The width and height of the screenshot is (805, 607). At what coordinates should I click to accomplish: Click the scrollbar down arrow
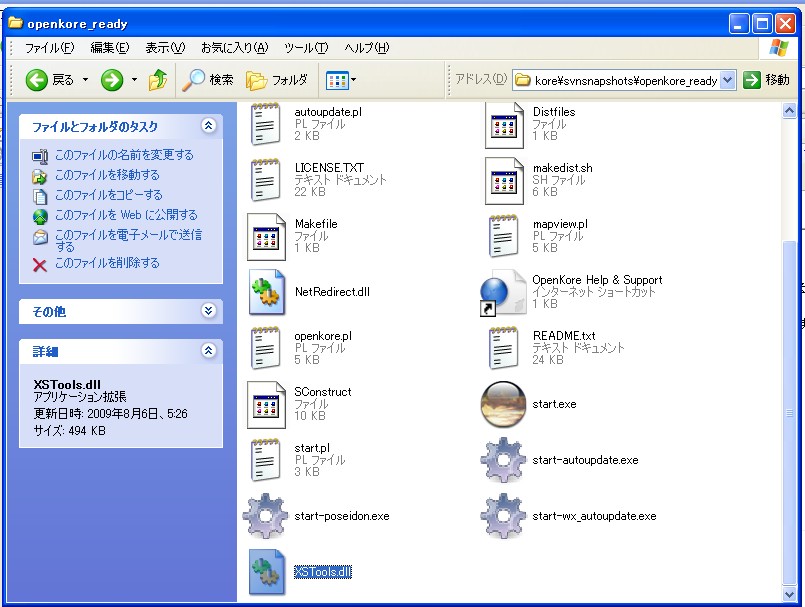pyautogui.click(x=790, y=594)
